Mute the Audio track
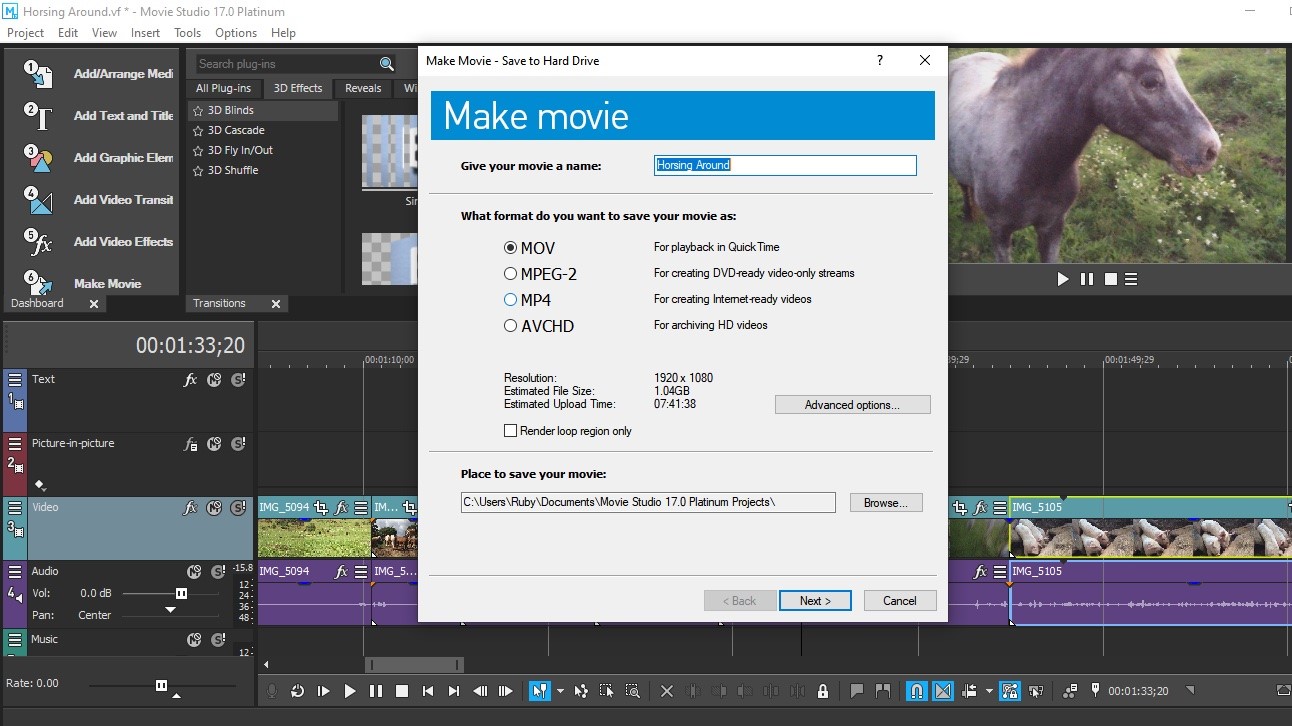 pos(194,572)
